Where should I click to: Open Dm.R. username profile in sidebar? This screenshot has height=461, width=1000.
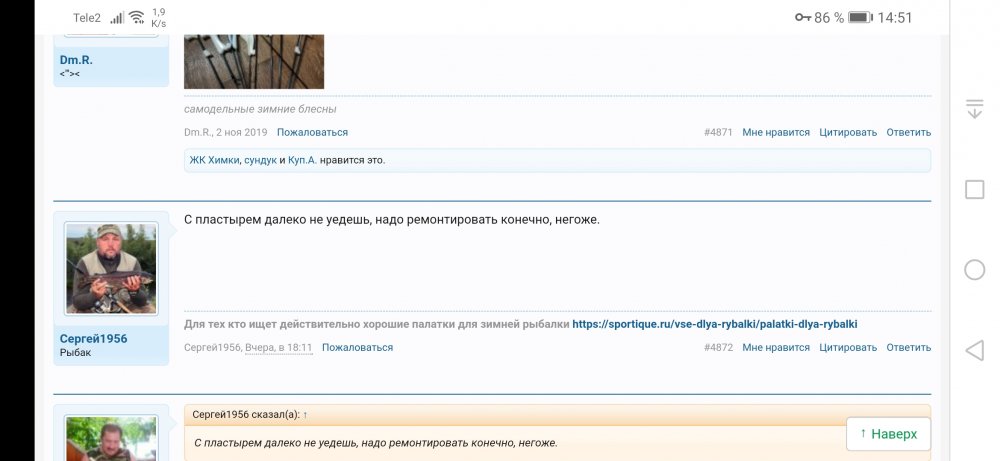tap(77, 60)
